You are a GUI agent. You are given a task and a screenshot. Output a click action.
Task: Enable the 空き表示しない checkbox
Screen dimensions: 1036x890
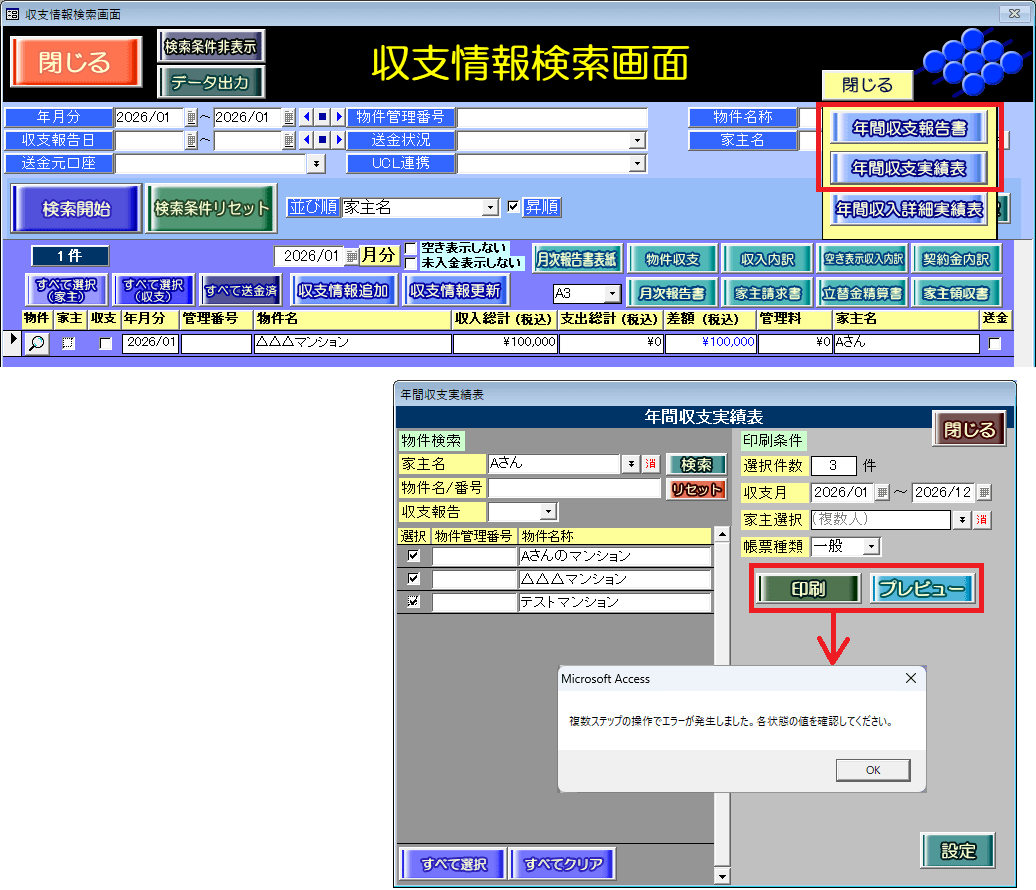point(410,248)
